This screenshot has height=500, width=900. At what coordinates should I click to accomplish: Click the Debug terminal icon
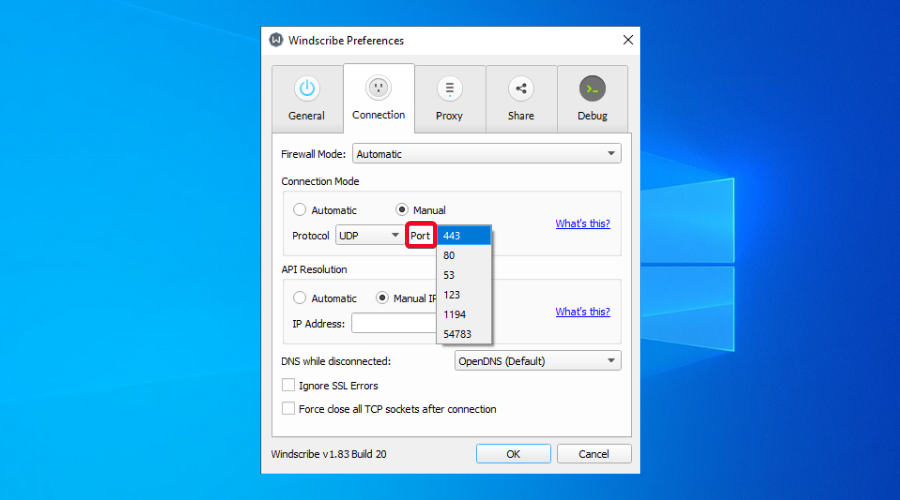click(x=592, y=88)
